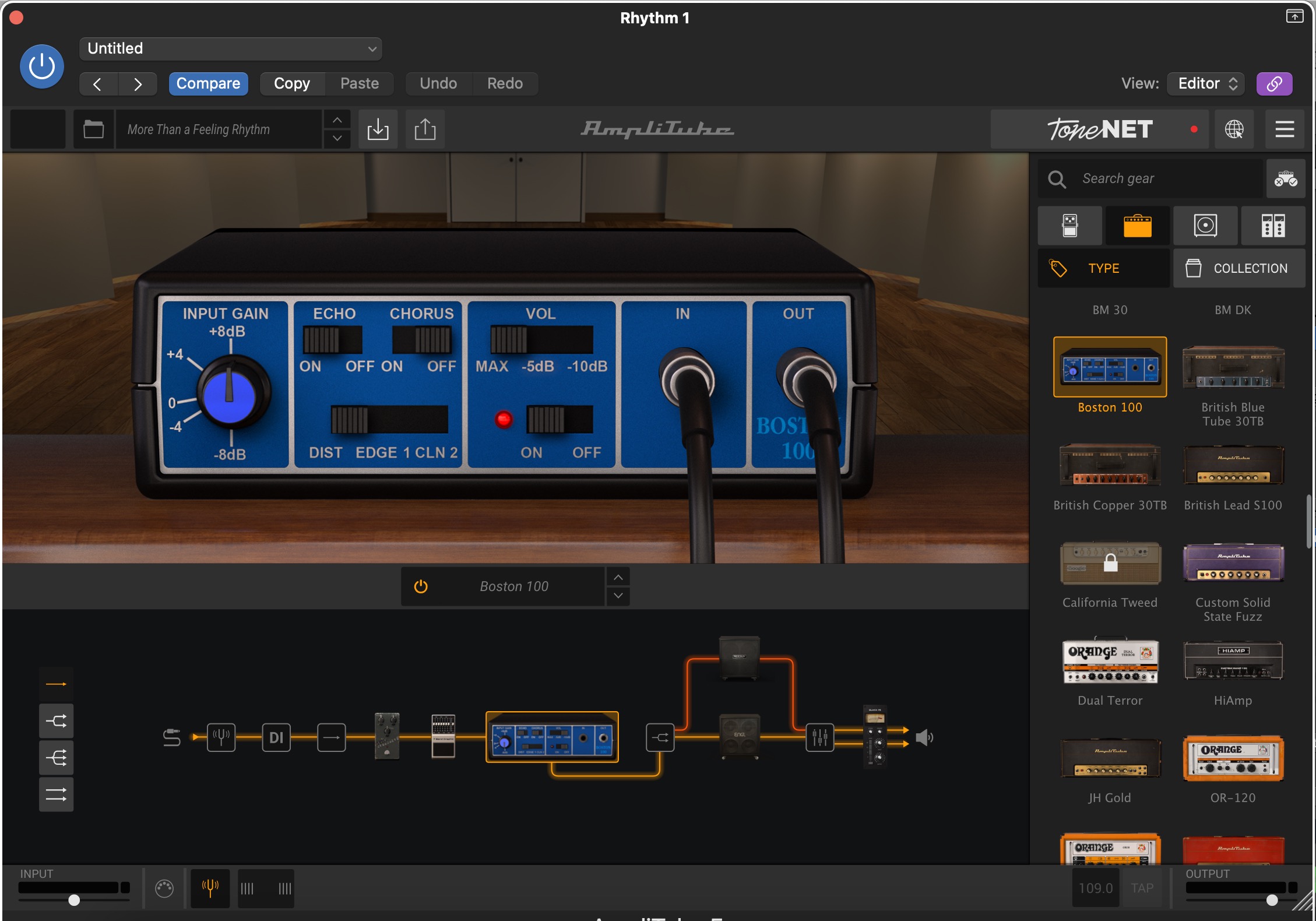This screenshot has width=1316, height=921.
Task: Select the Dual Terror amp
Action: tap(1110, 661)
